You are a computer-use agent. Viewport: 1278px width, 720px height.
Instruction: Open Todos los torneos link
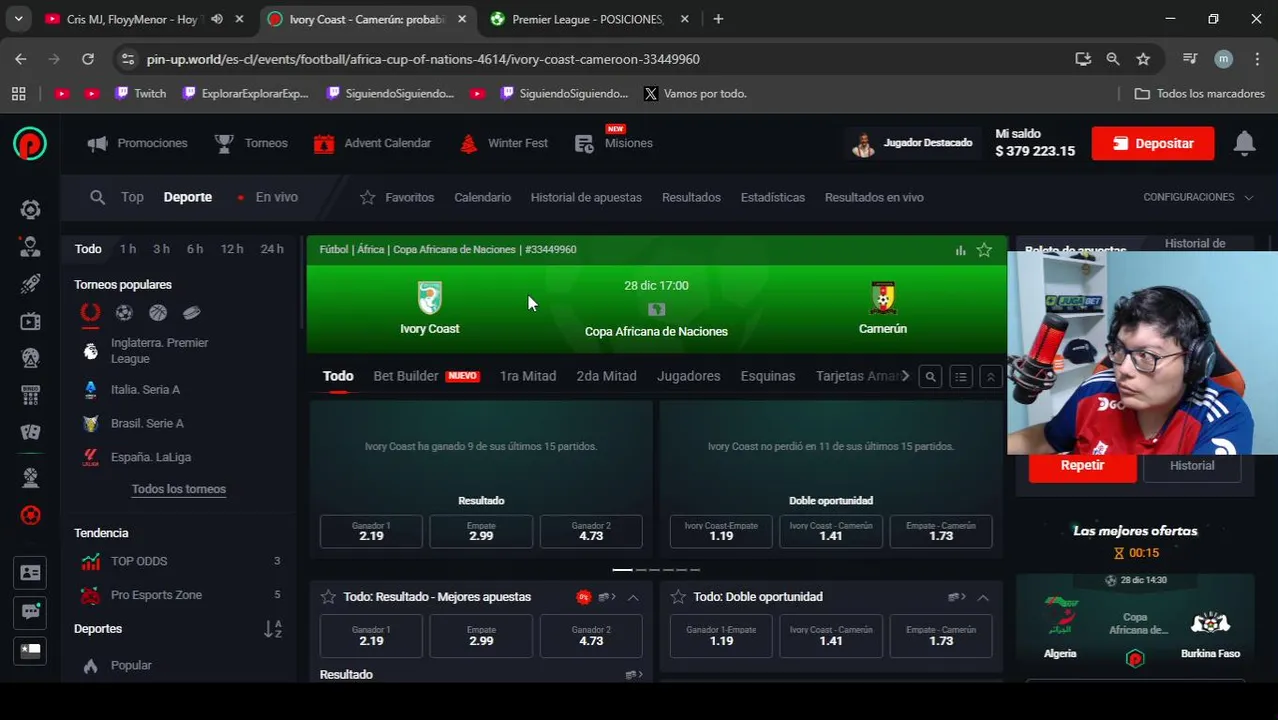(179, 489)
